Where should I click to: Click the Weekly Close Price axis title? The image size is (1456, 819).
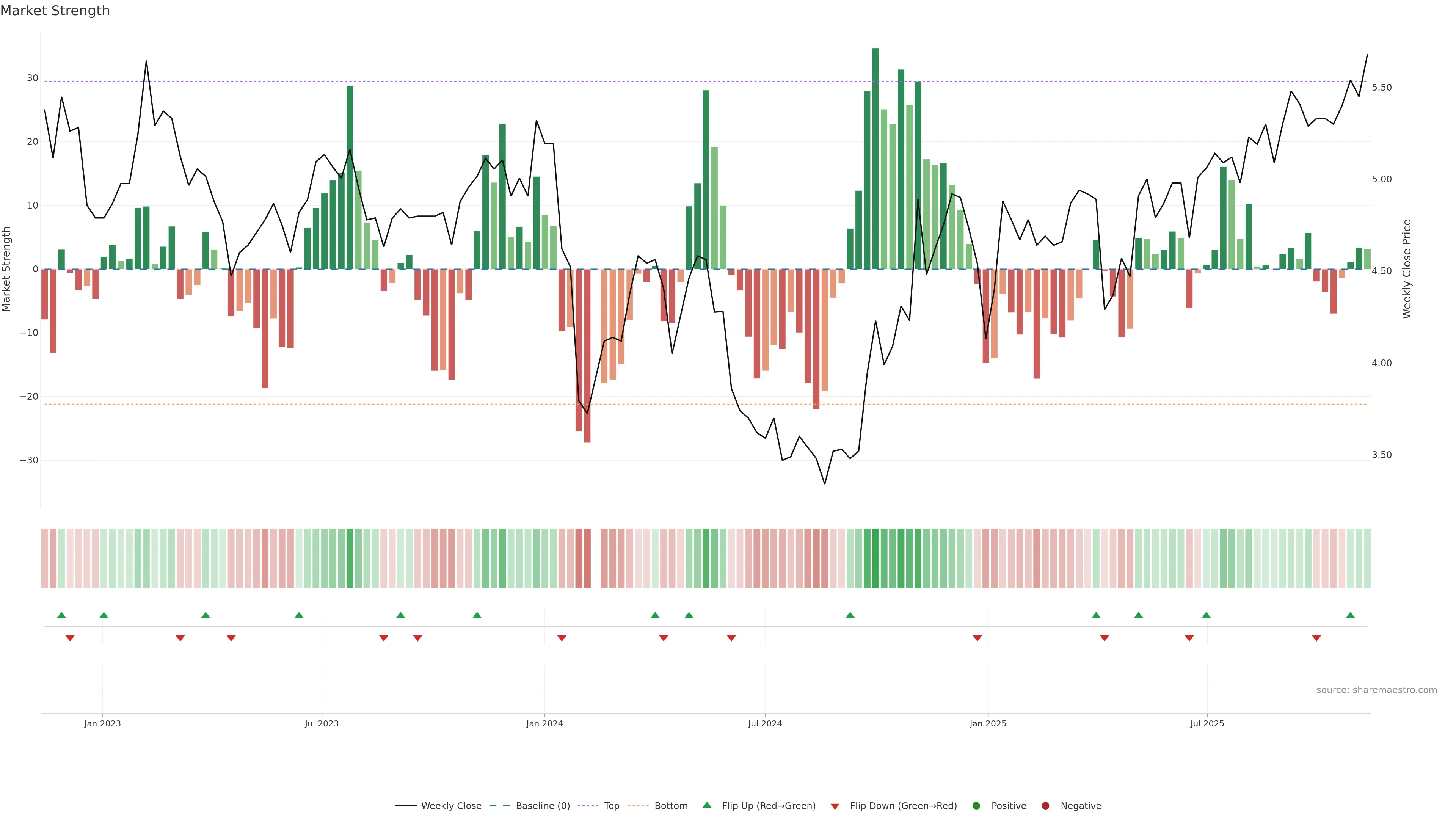click(x=1407, y=269)
